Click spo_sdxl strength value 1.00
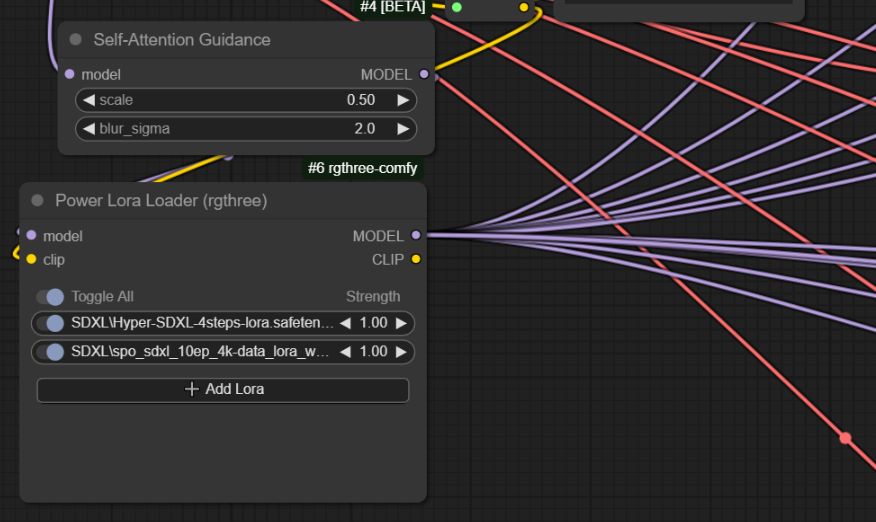 (x=373, y=352)
